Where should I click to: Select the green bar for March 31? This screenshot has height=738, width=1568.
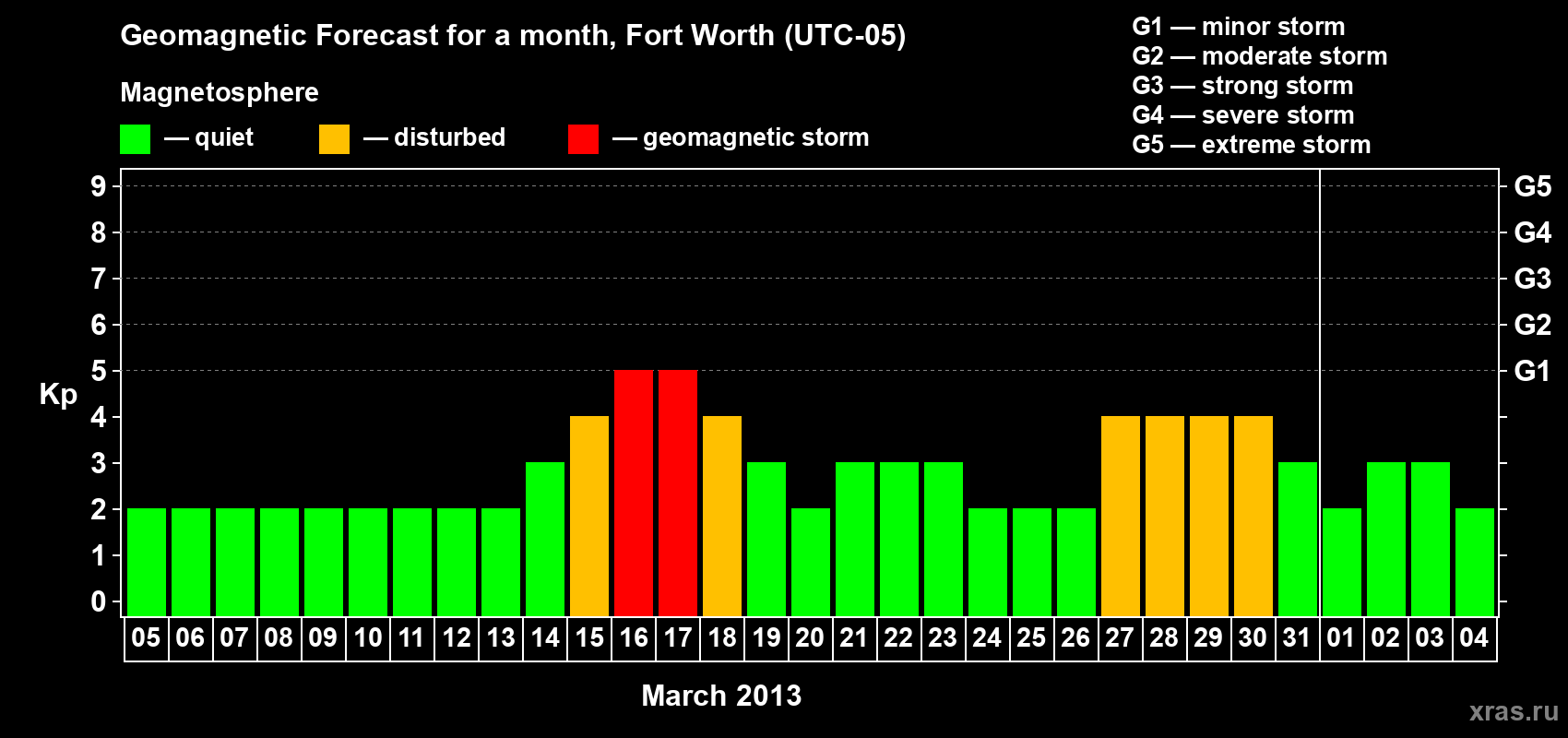tap(1298, 539)
